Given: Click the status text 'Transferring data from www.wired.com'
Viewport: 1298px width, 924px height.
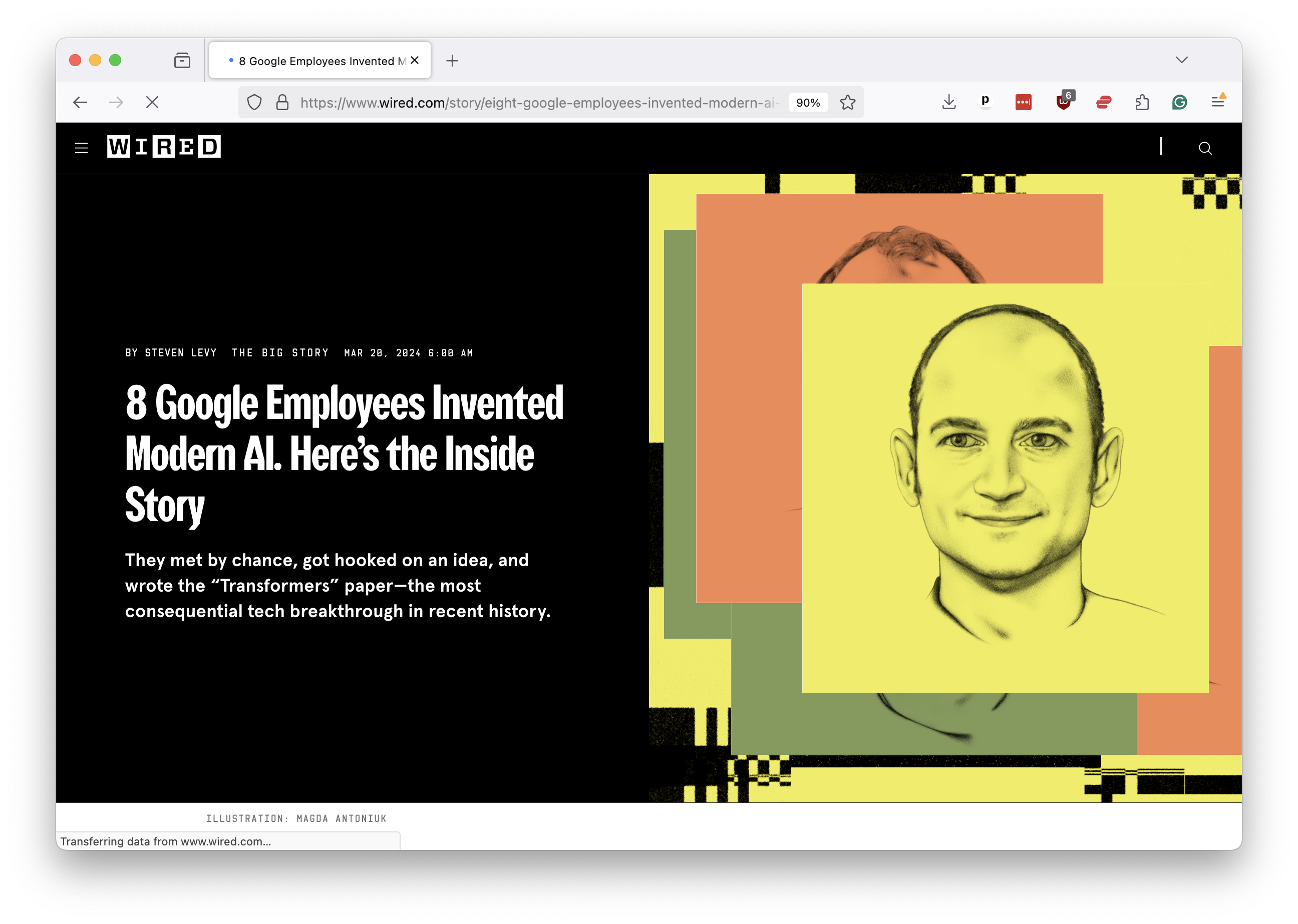Looking at the screenshot, I should click(166, 841).
